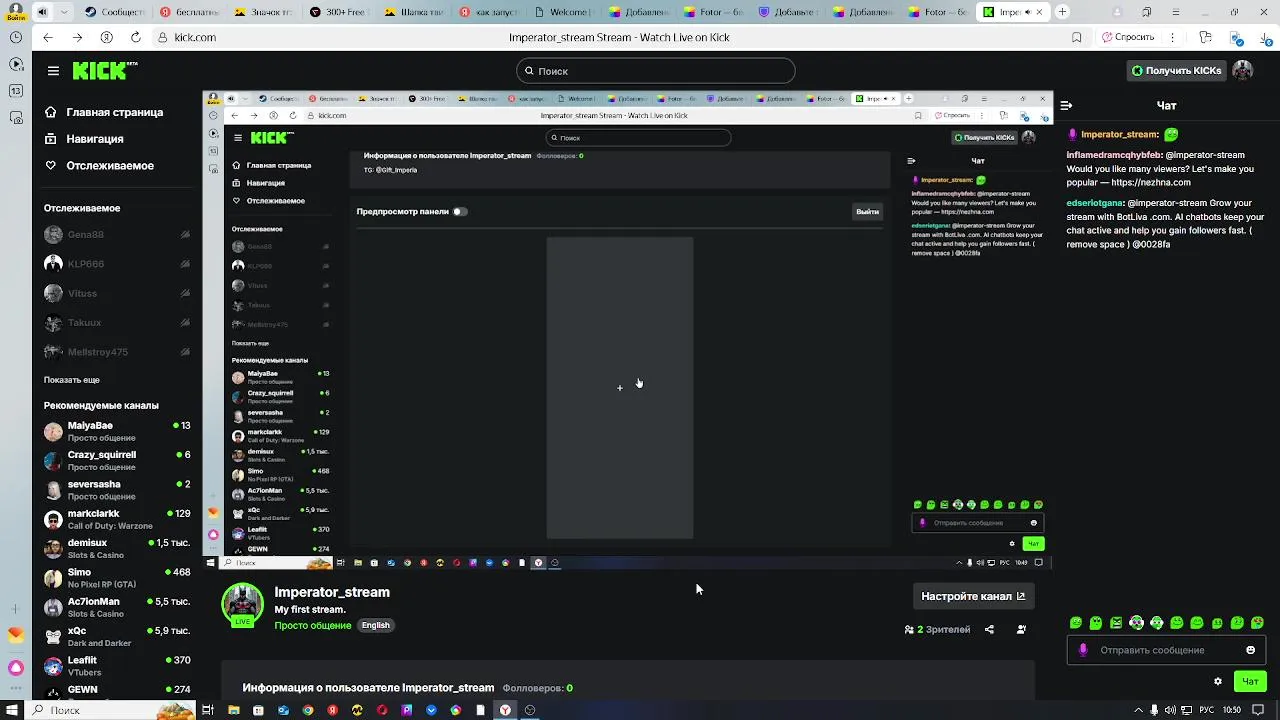
Task: Switch to the как запуст browser tab
Action: pyautogui.click(x=490, y=12)
